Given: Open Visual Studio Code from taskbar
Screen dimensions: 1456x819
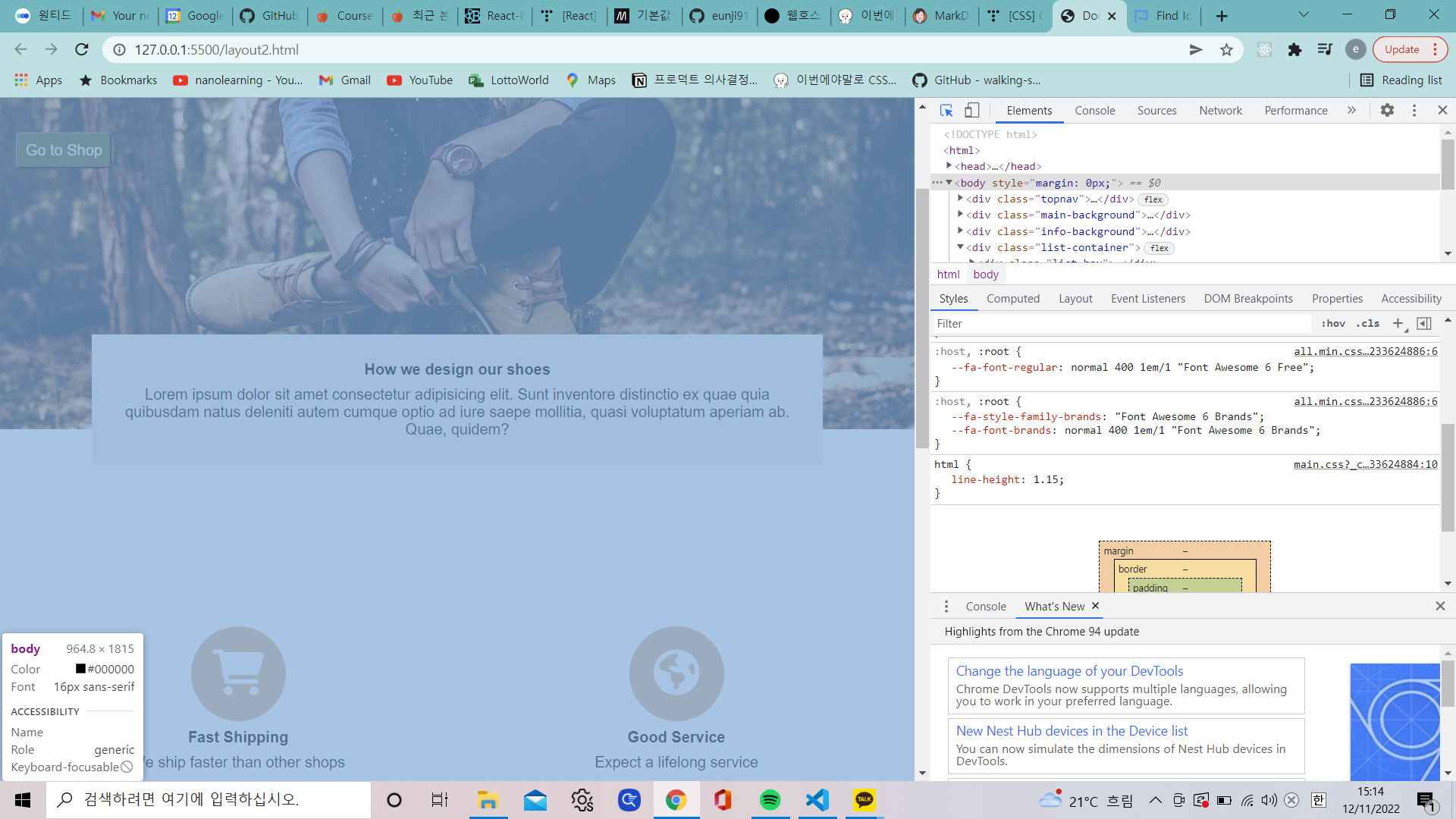Looking at the screenshot, I should 817,800.
